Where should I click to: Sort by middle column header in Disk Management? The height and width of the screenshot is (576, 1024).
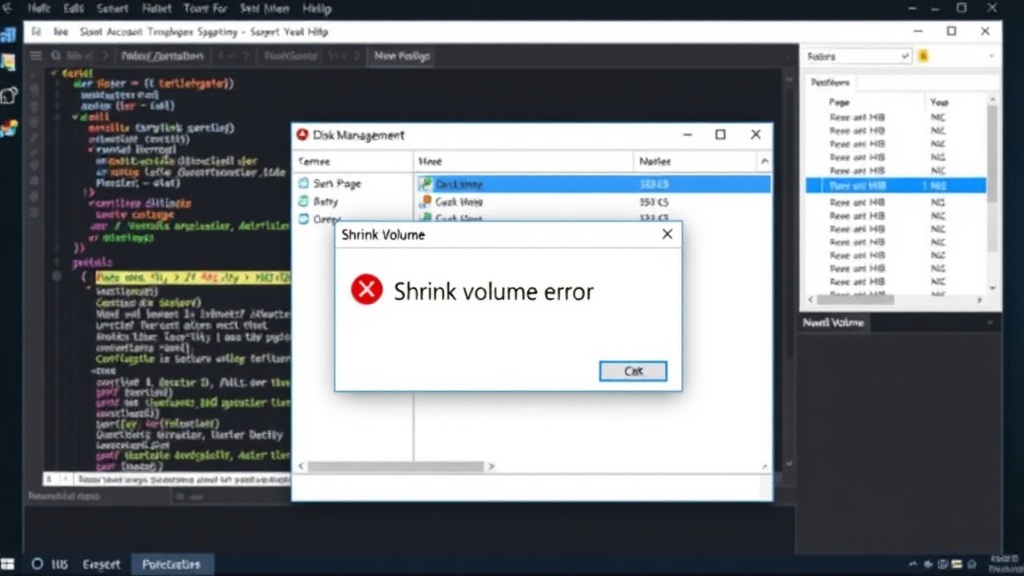click(523, 161)
